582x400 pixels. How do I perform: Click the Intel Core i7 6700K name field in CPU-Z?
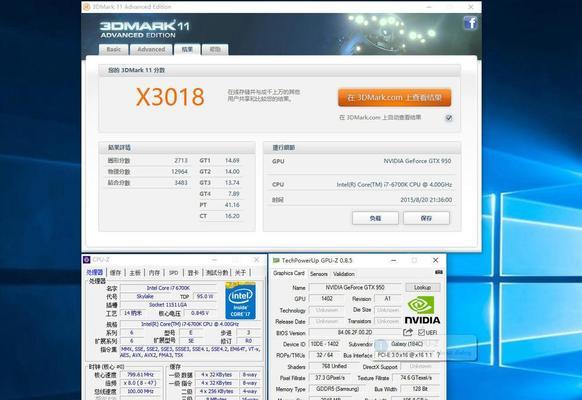(x=168, y=288)
